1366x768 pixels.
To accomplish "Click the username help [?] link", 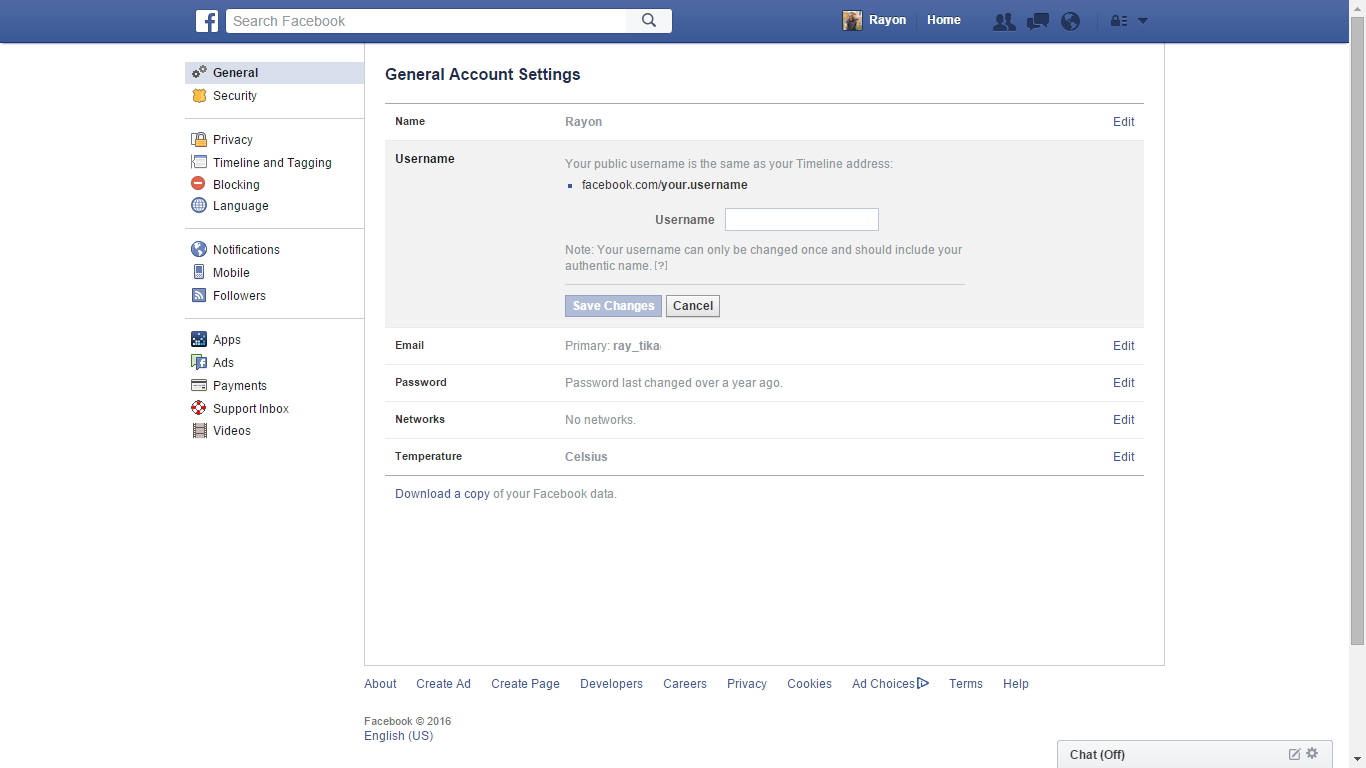I will point(661,266).
